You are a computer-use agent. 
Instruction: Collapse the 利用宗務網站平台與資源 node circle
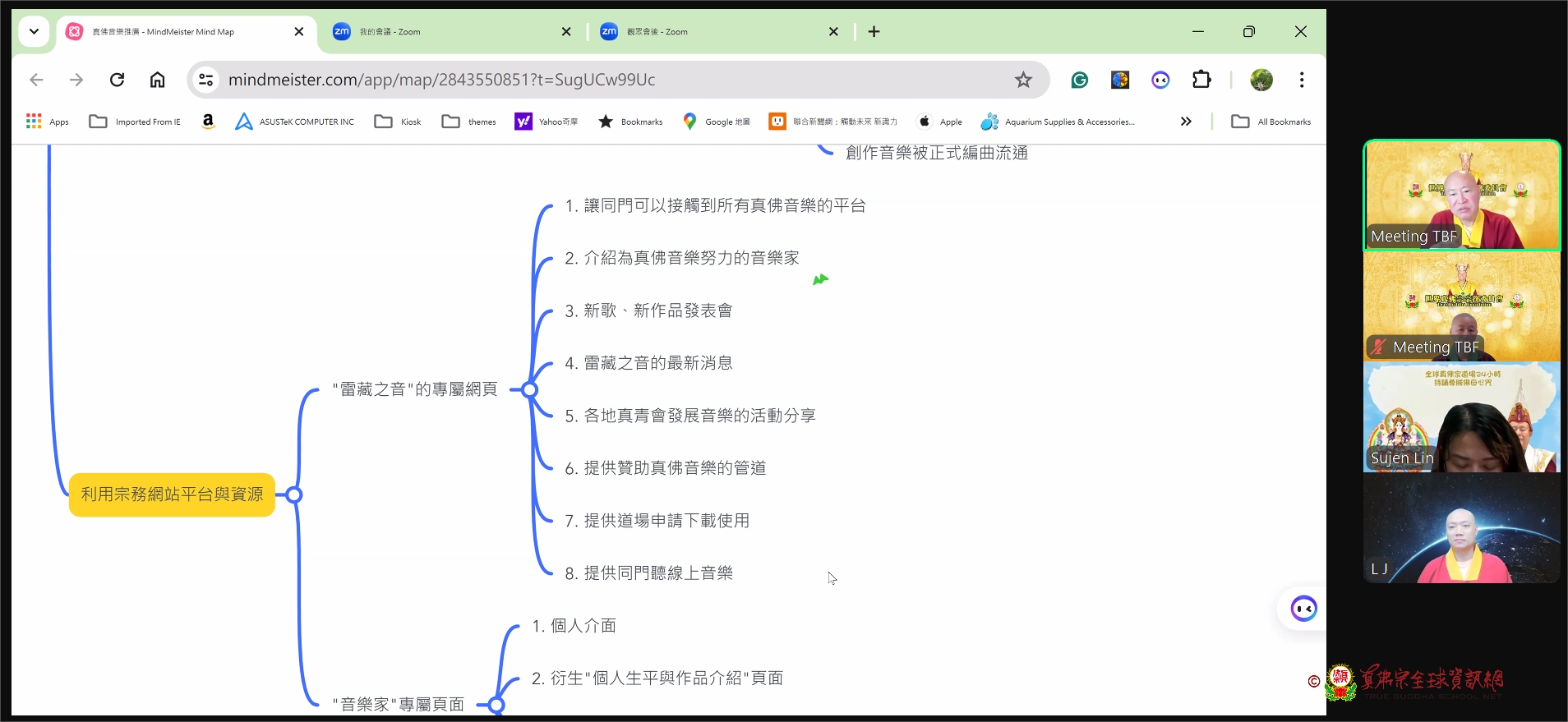click(294, 494)
